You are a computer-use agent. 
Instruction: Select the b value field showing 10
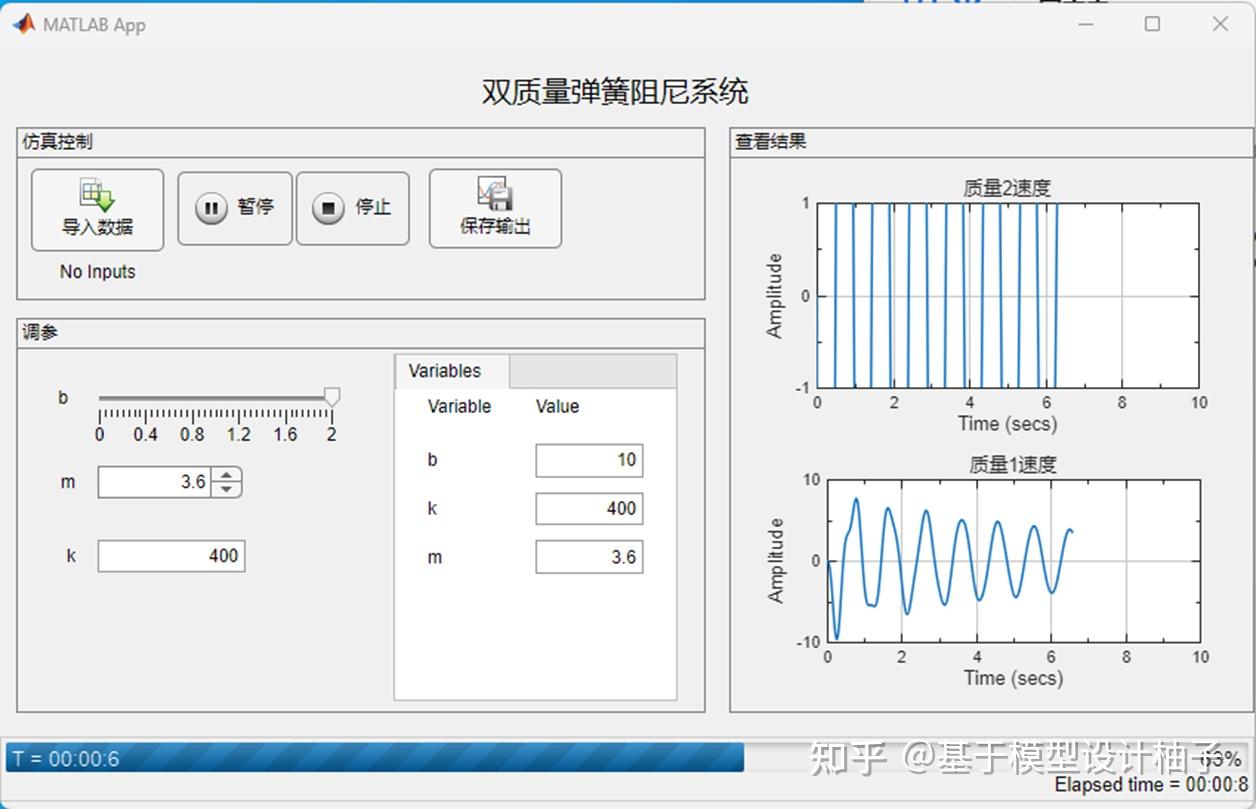(589, 460)
